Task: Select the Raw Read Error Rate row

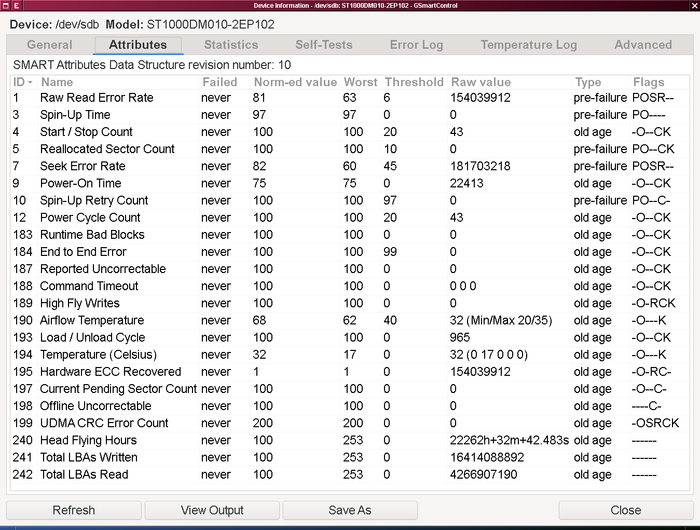Action: click(96, 98)
